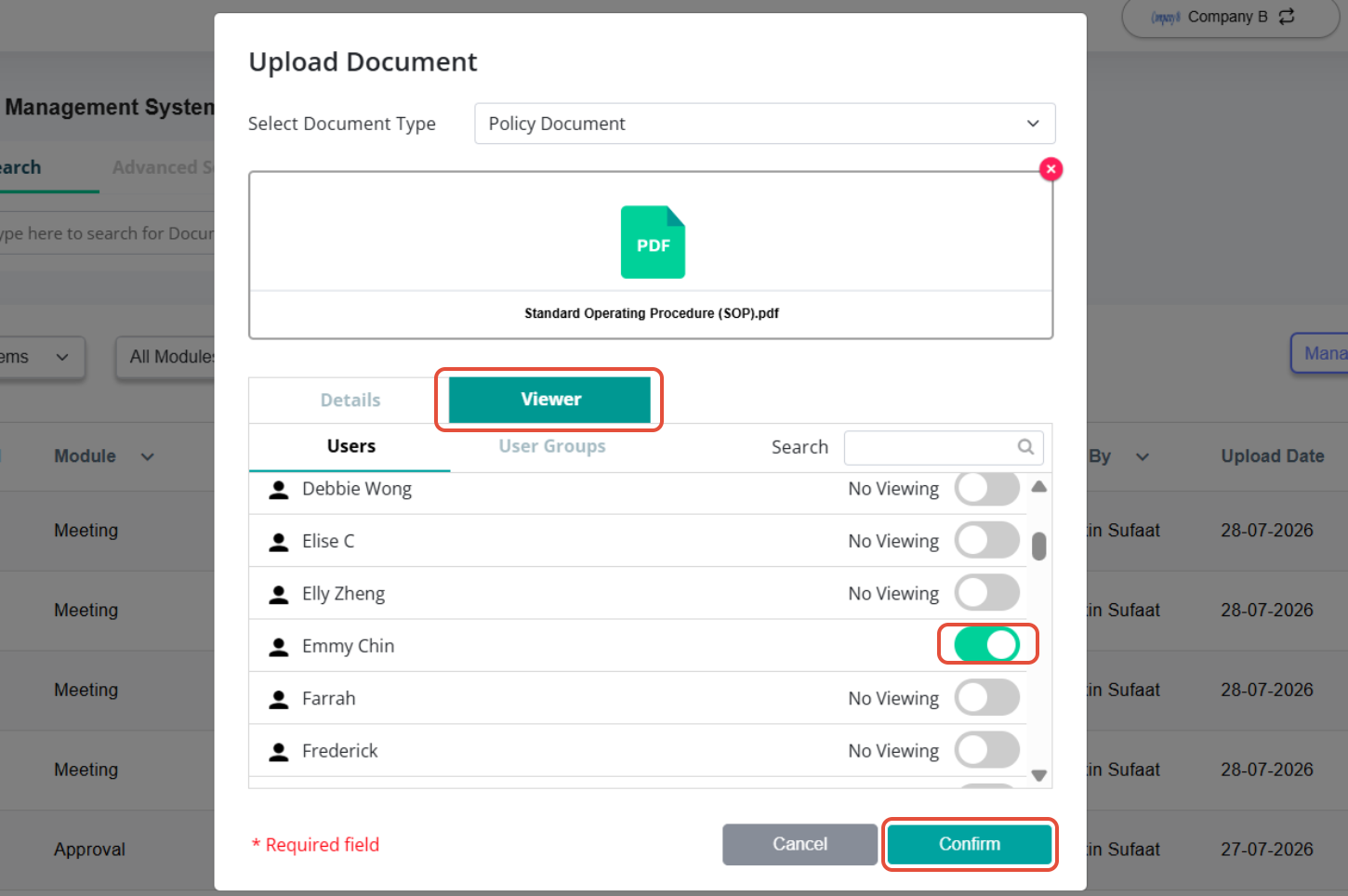This screenshot has height=896, width=1348.
Task: Click Elly Zheng's user icon
Action: point(278,595)
